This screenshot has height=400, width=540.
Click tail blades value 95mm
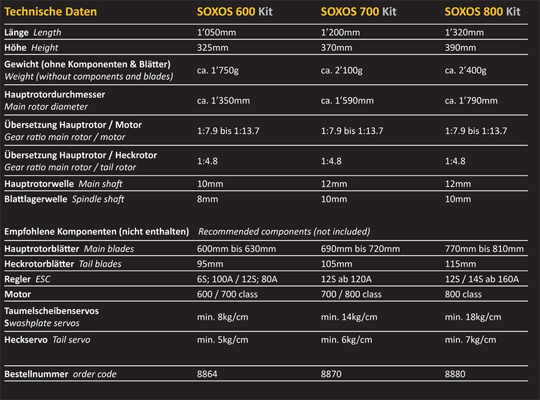tap(210, 264)
